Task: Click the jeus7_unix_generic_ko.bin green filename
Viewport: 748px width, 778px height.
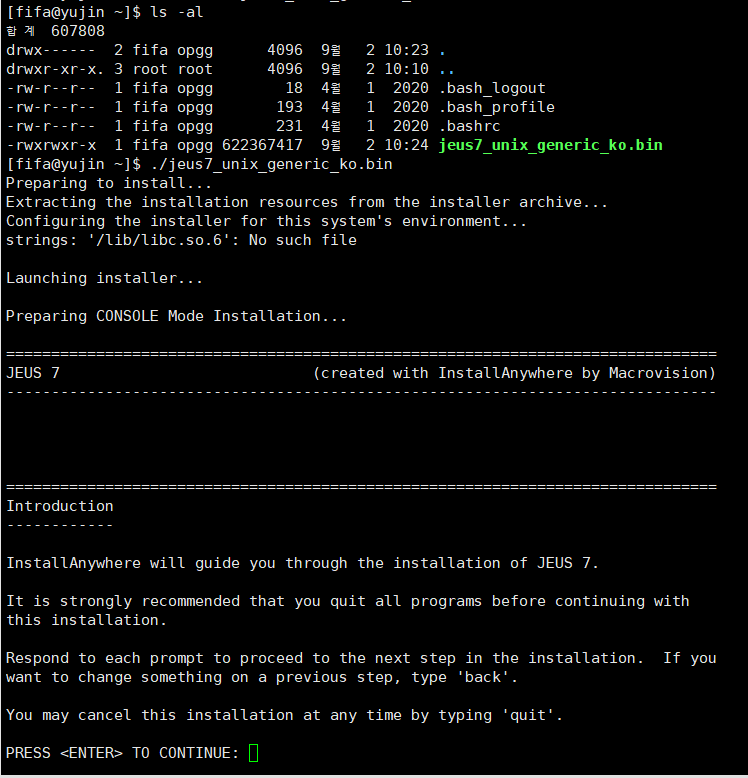Action: click(x=551, y=145)
